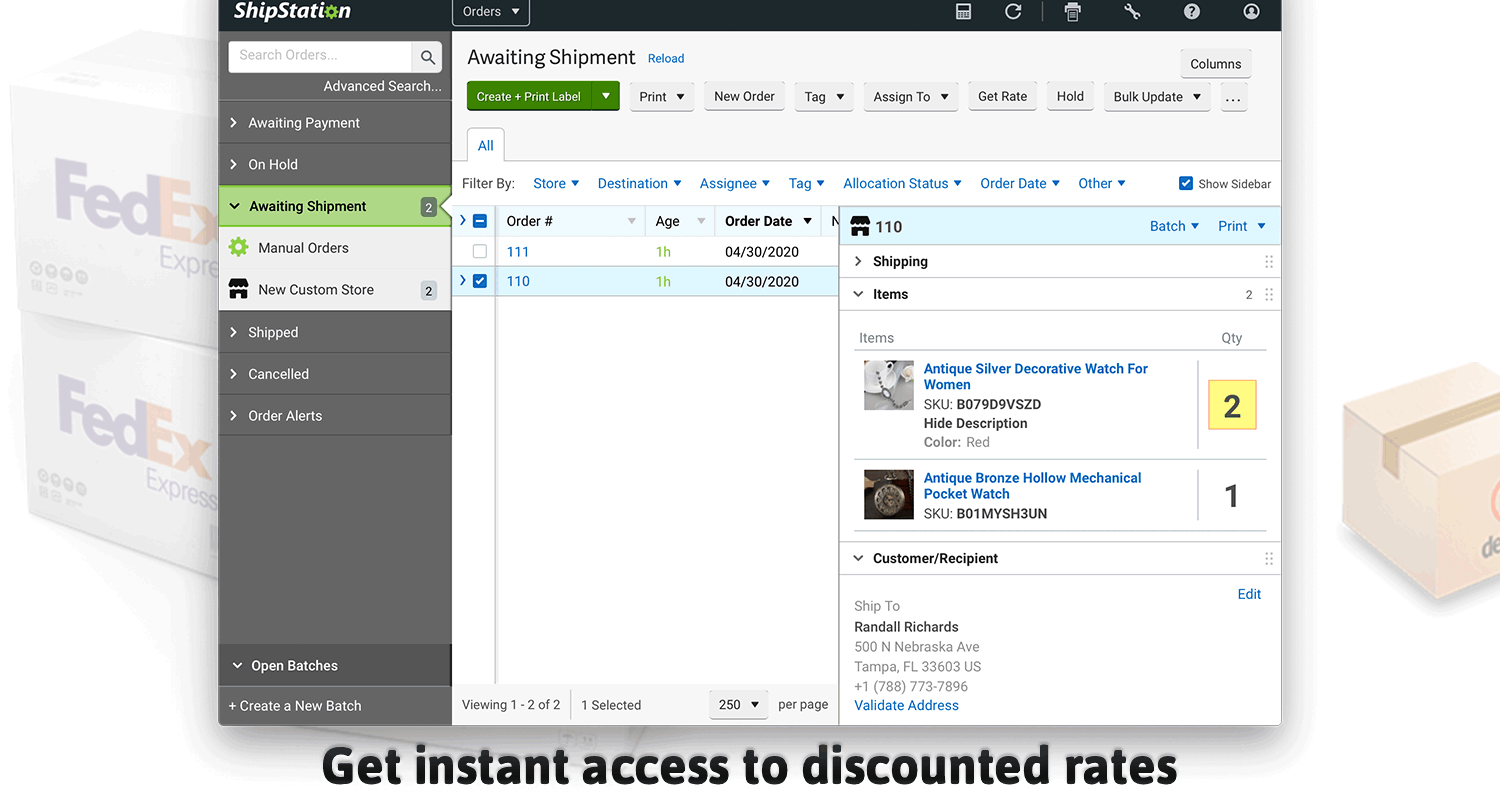Open the Order Date filter dropdown
Screen dimensions: 1500x800
1020,183
